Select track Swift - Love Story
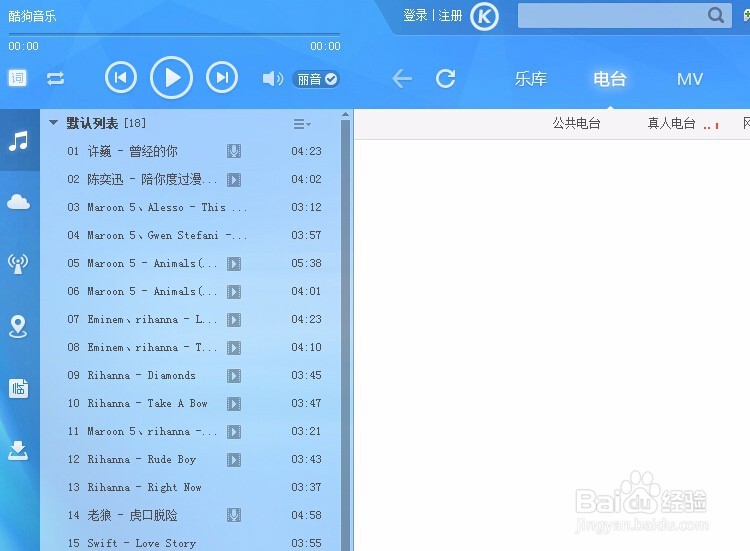Screen dimensions: 750x551 pyautogui.click(x=190, y=543)
